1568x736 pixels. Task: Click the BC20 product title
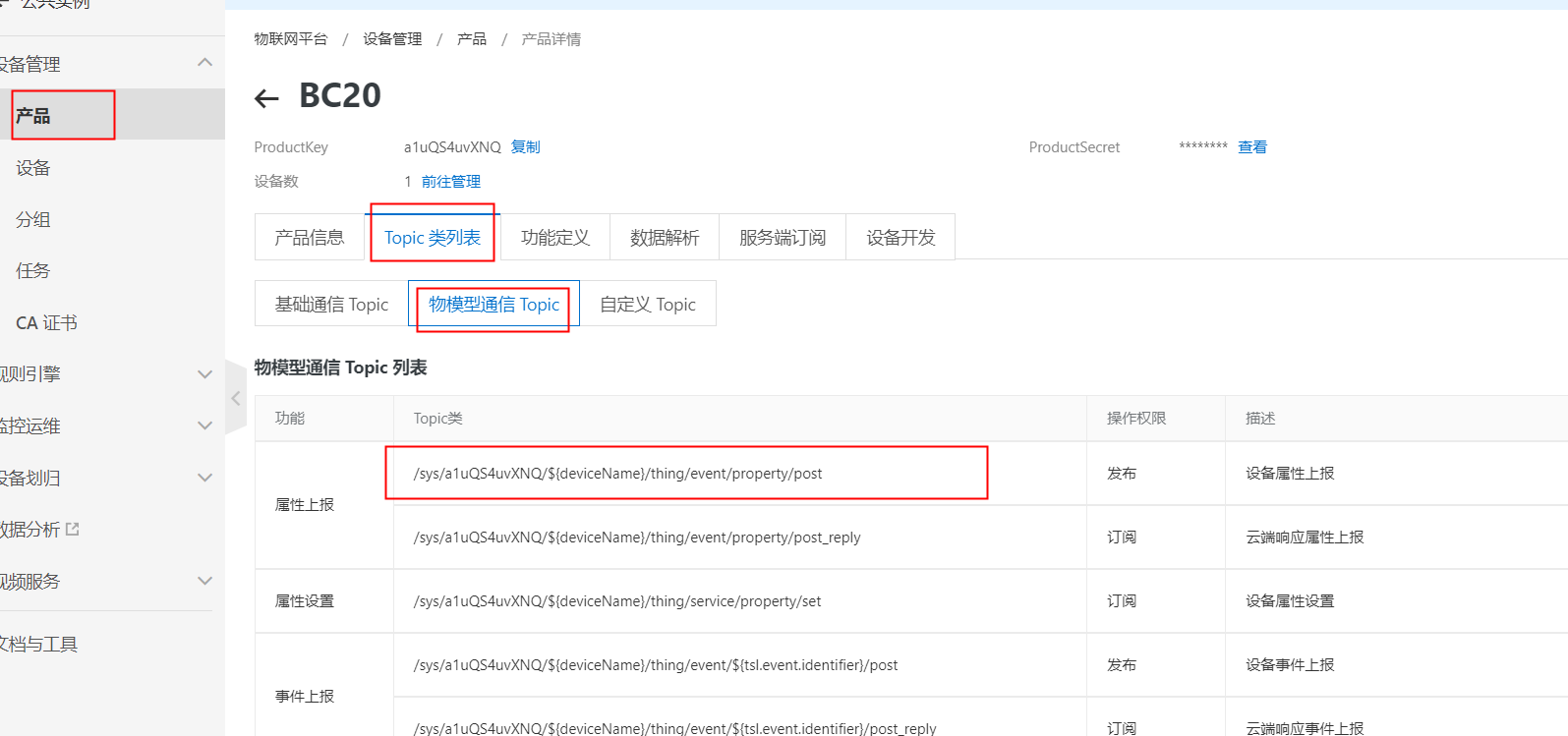[x=340, y=95]
